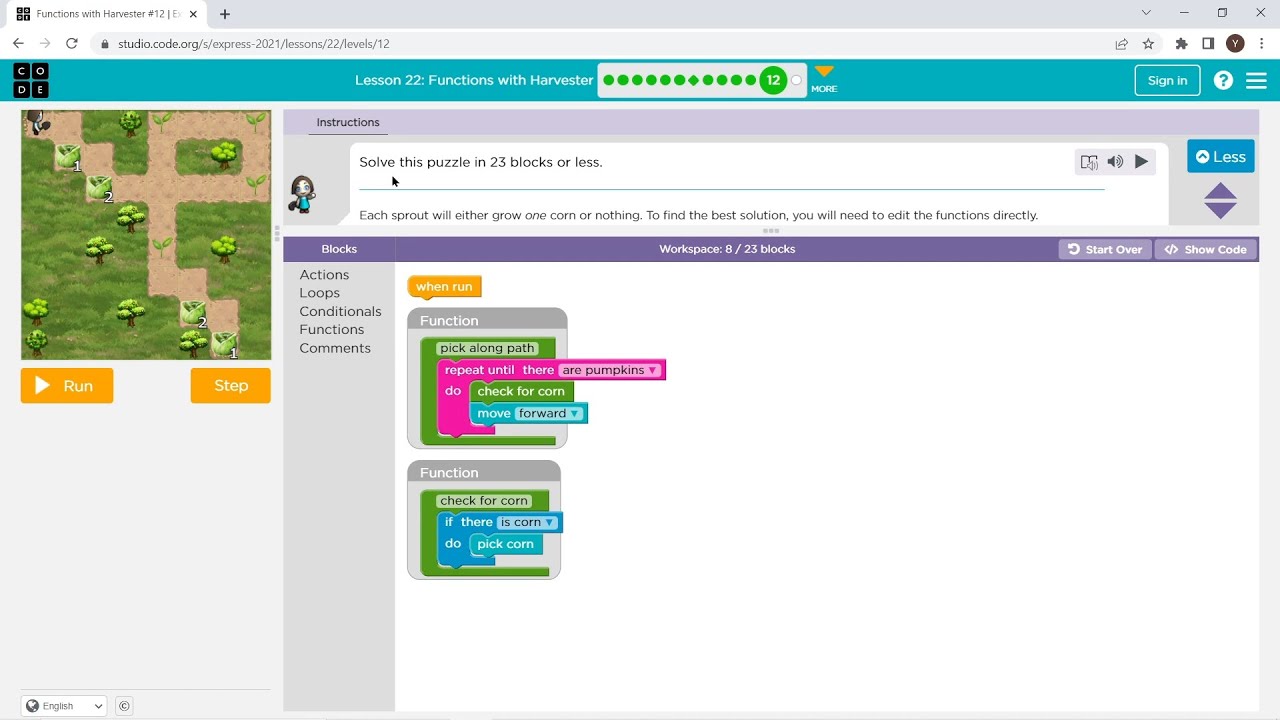The height and width of the screenshot is (720, 1280).
Task: Click the Blocks toolbox header
Action: 339,249
